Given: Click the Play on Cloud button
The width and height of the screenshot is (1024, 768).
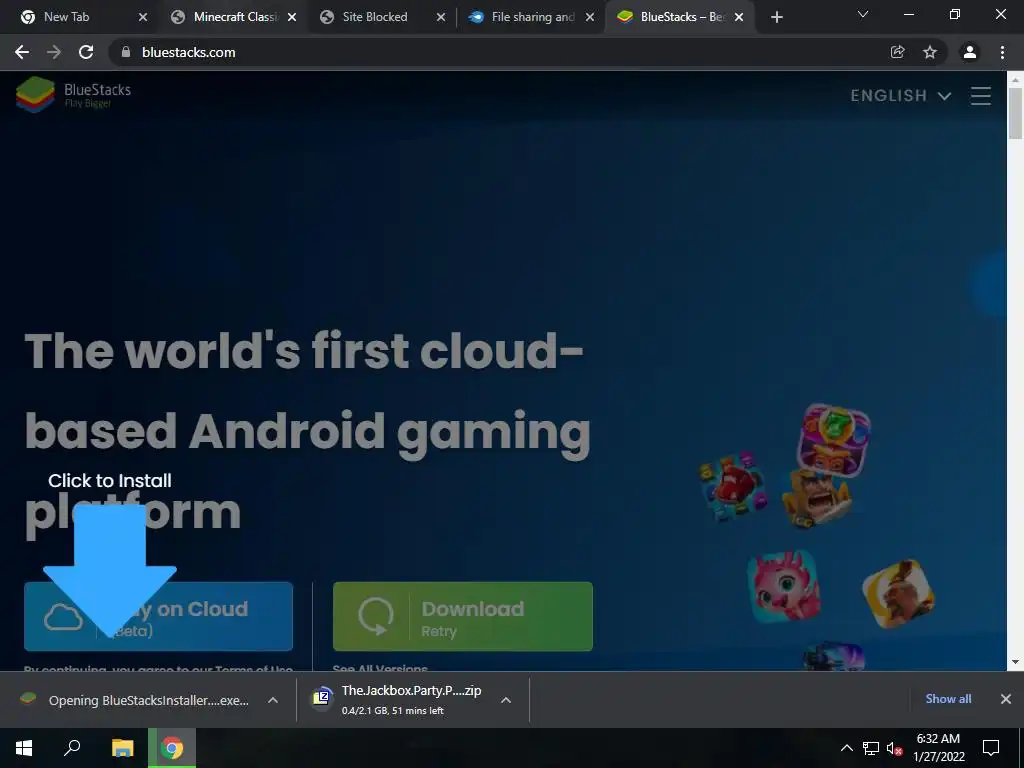Looking at the screenshot, I should [x=158, y=616].
